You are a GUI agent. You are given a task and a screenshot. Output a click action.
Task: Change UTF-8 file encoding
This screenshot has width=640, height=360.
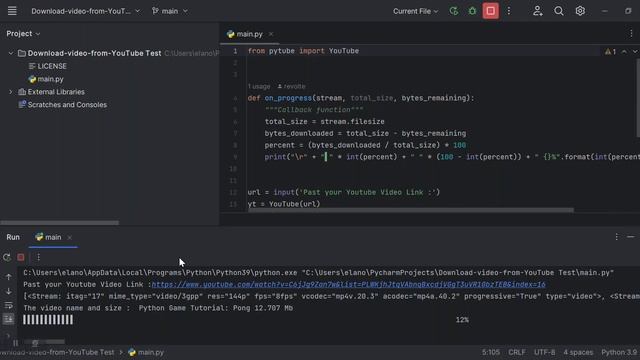pyautogui.click(x=544, y=352)
